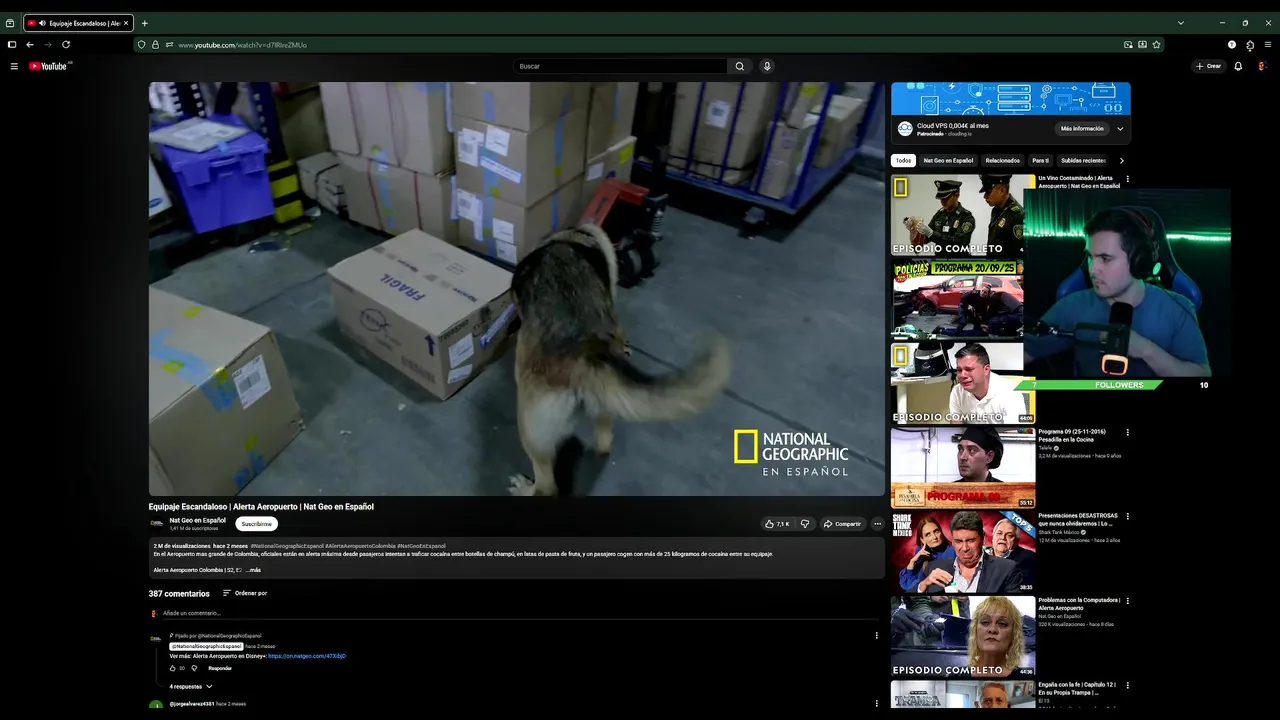Image resolution: width=1280 pixels, height=720 pixels.
Task: Open options for 'Un Vino Contaminado' video
Action: 1127,179
